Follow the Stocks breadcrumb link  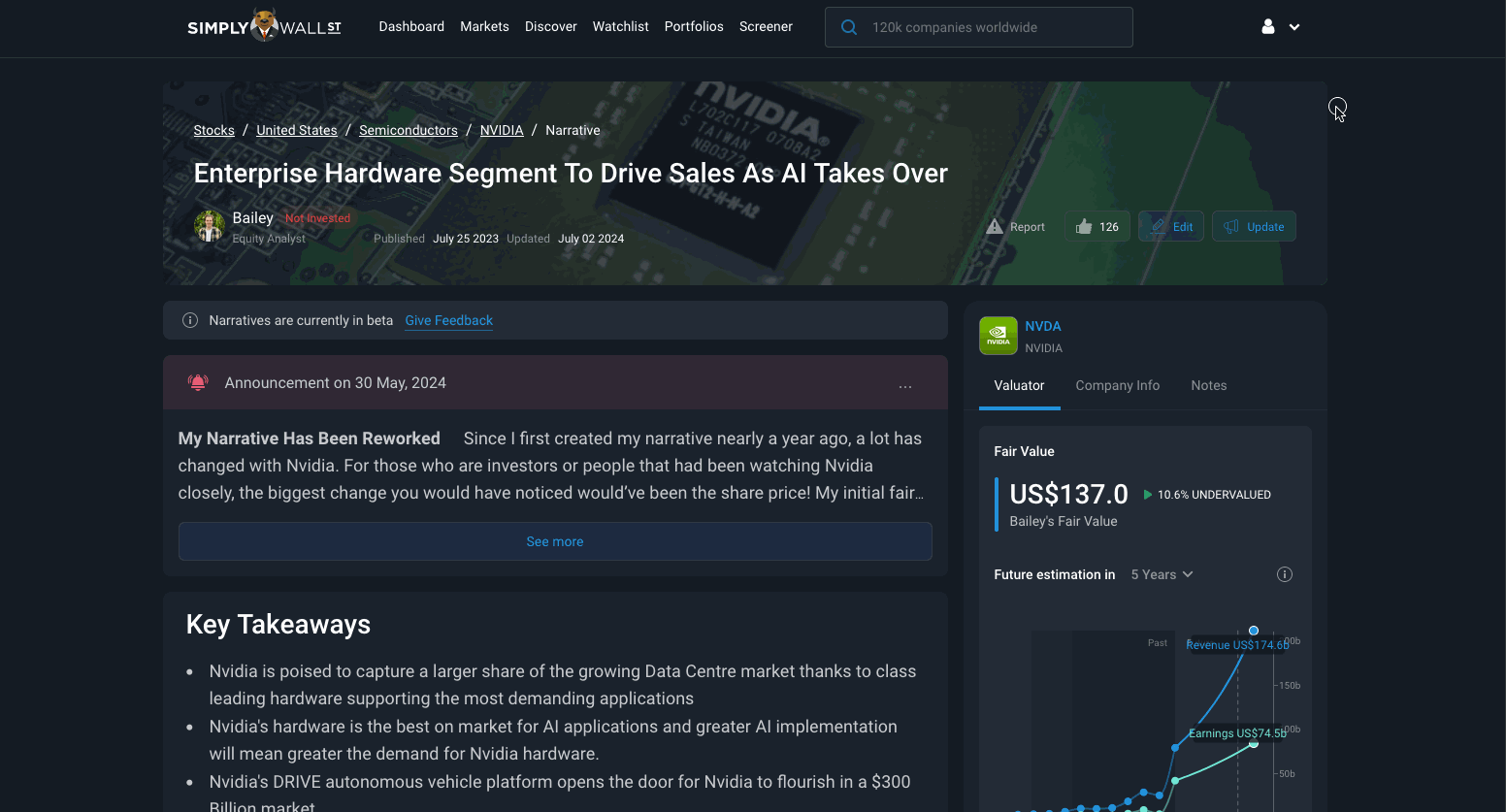pyautogui.click(x=214, y=130)
